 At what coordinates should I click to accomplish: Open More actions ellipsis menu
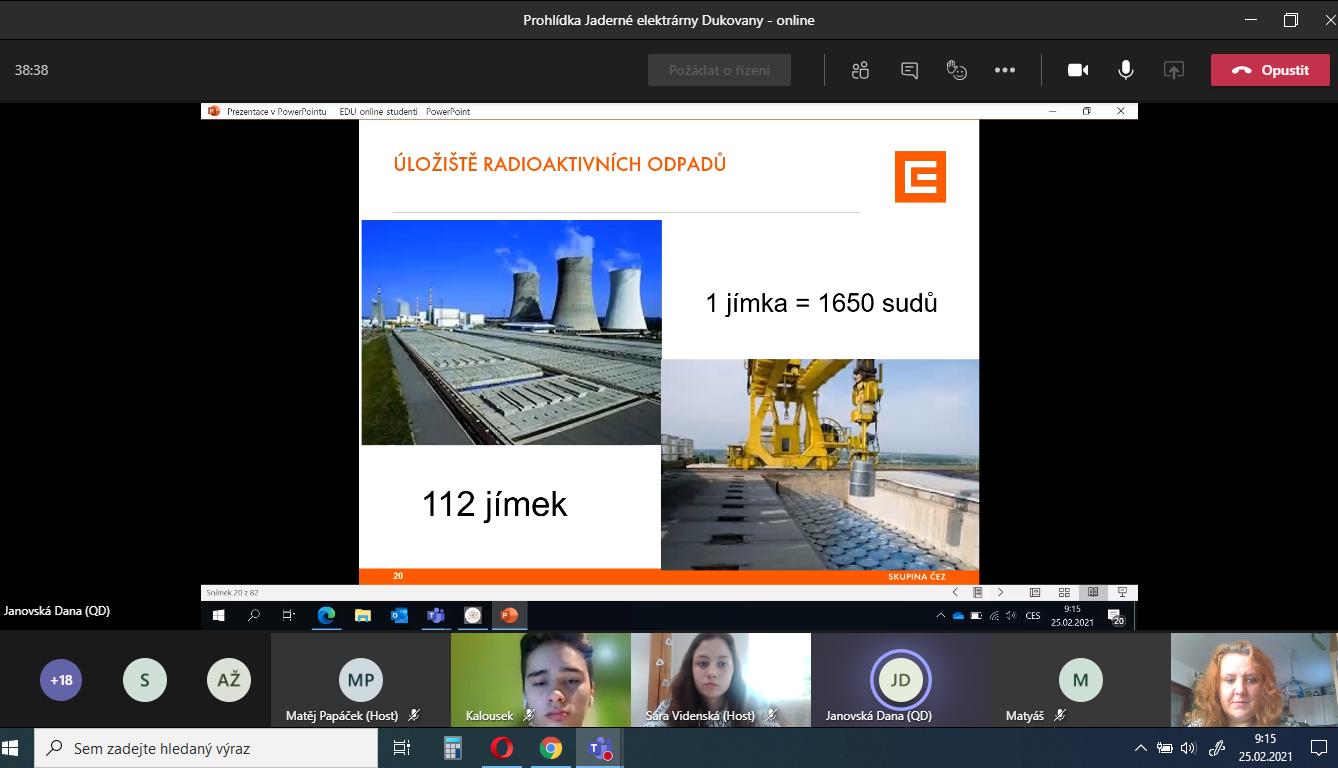click(1005, 70)
